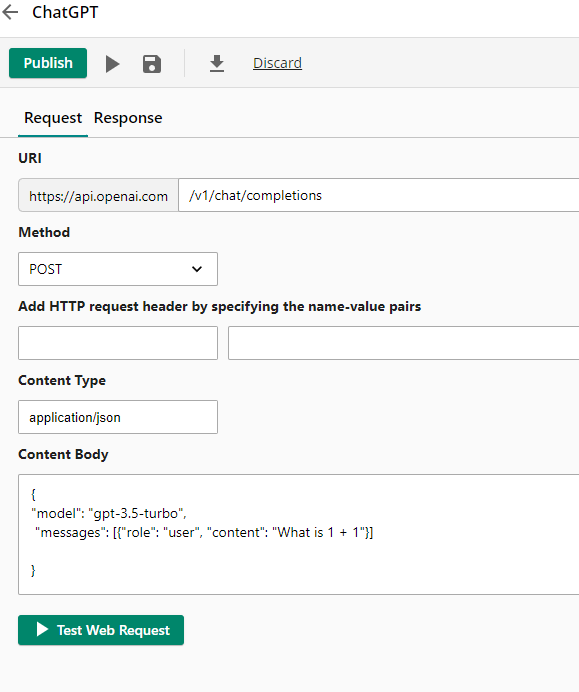Click the HTTP header name input field
This screenshot has height=692, width=579.
click(118, 343)
